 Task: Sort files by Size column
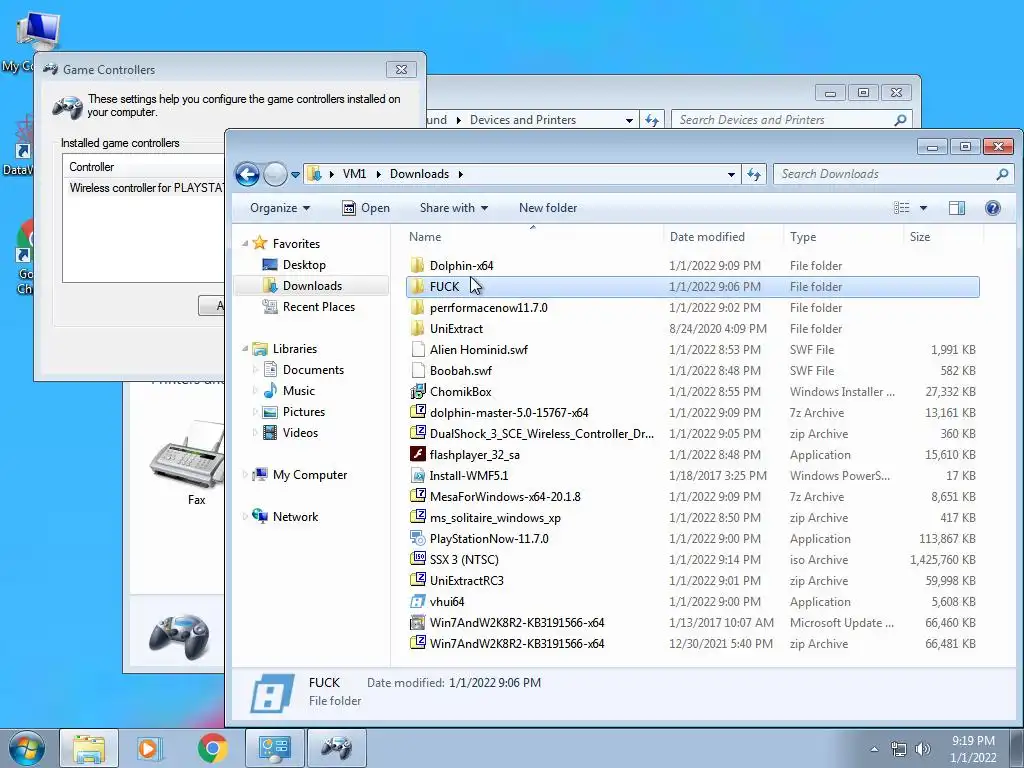pyautogui.click(x=943, y=237)
